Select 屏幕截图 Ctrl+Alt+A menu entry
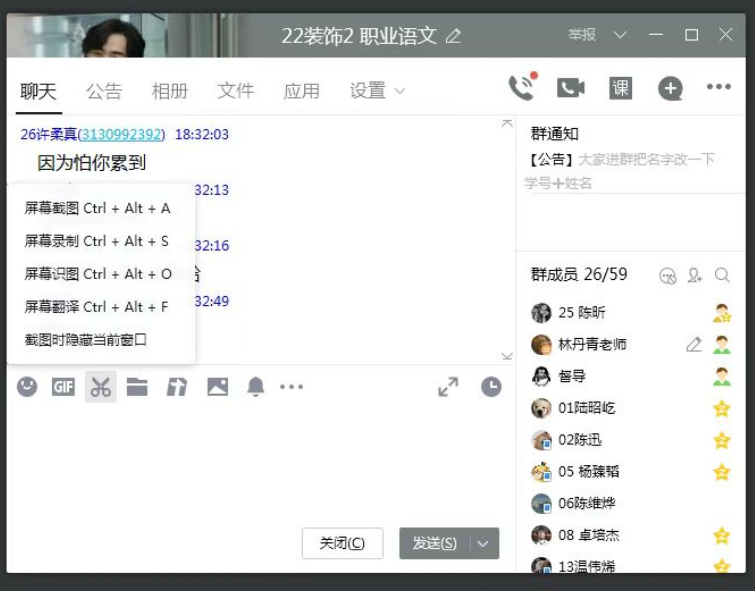755x591 pixels. pyautogui.click(x=98, y=209)
